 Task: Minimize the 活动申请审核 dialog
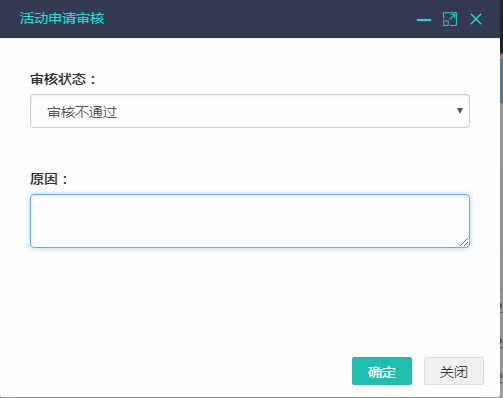tap(424, 20)
